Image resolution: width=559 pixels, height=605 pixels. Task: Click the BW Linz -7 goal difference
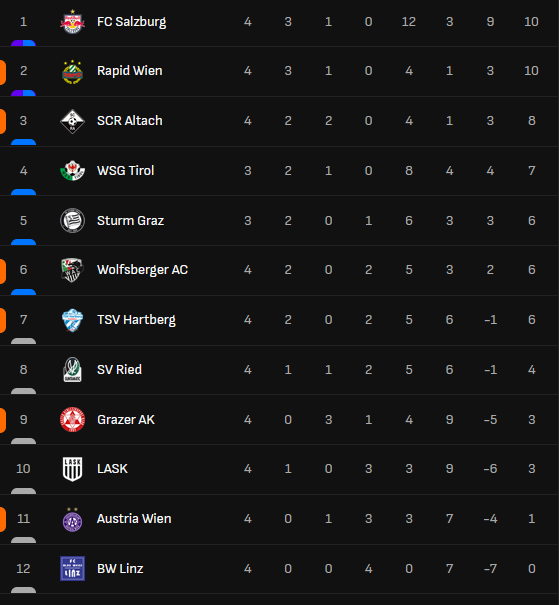coord(490,568)
